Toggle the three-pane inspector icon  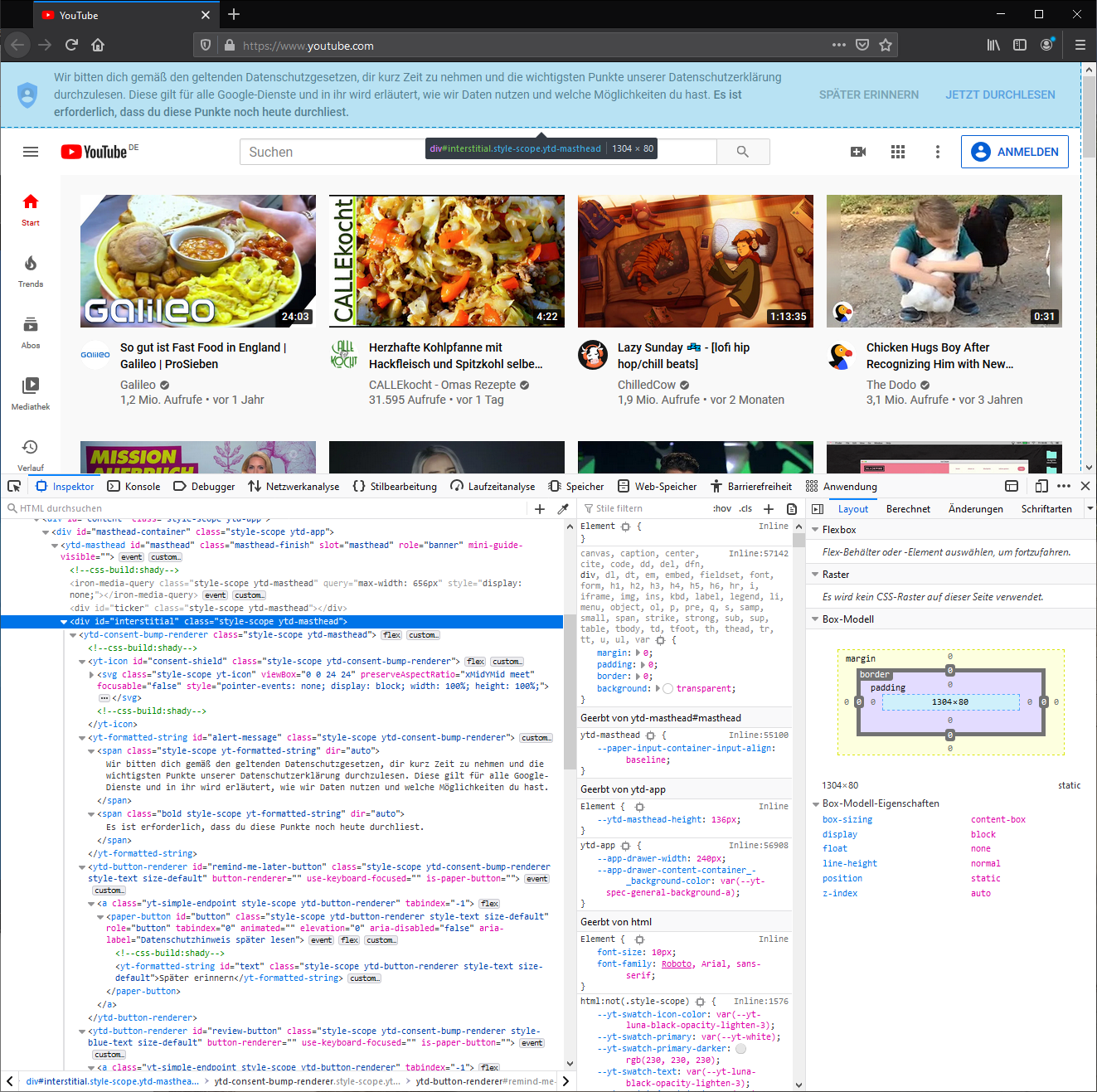818,508
